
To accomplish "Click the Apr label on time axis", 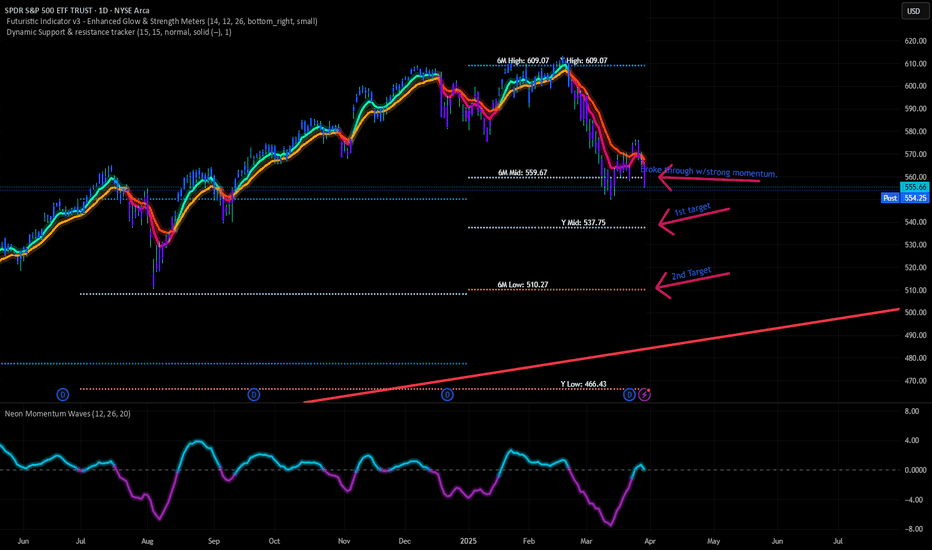I will click(x=650, y=541).
